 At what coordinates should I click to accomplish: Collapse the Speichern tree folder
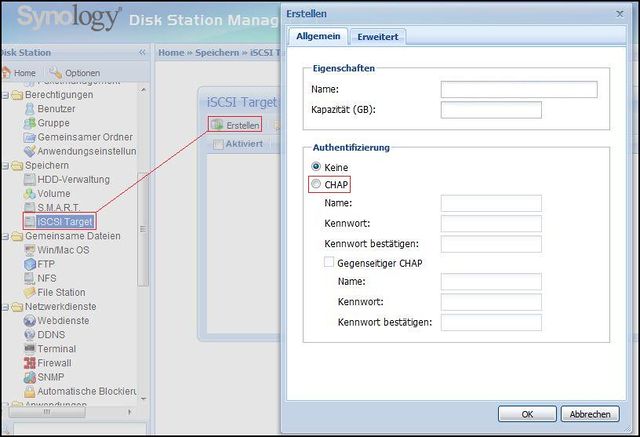pos(5,165)
